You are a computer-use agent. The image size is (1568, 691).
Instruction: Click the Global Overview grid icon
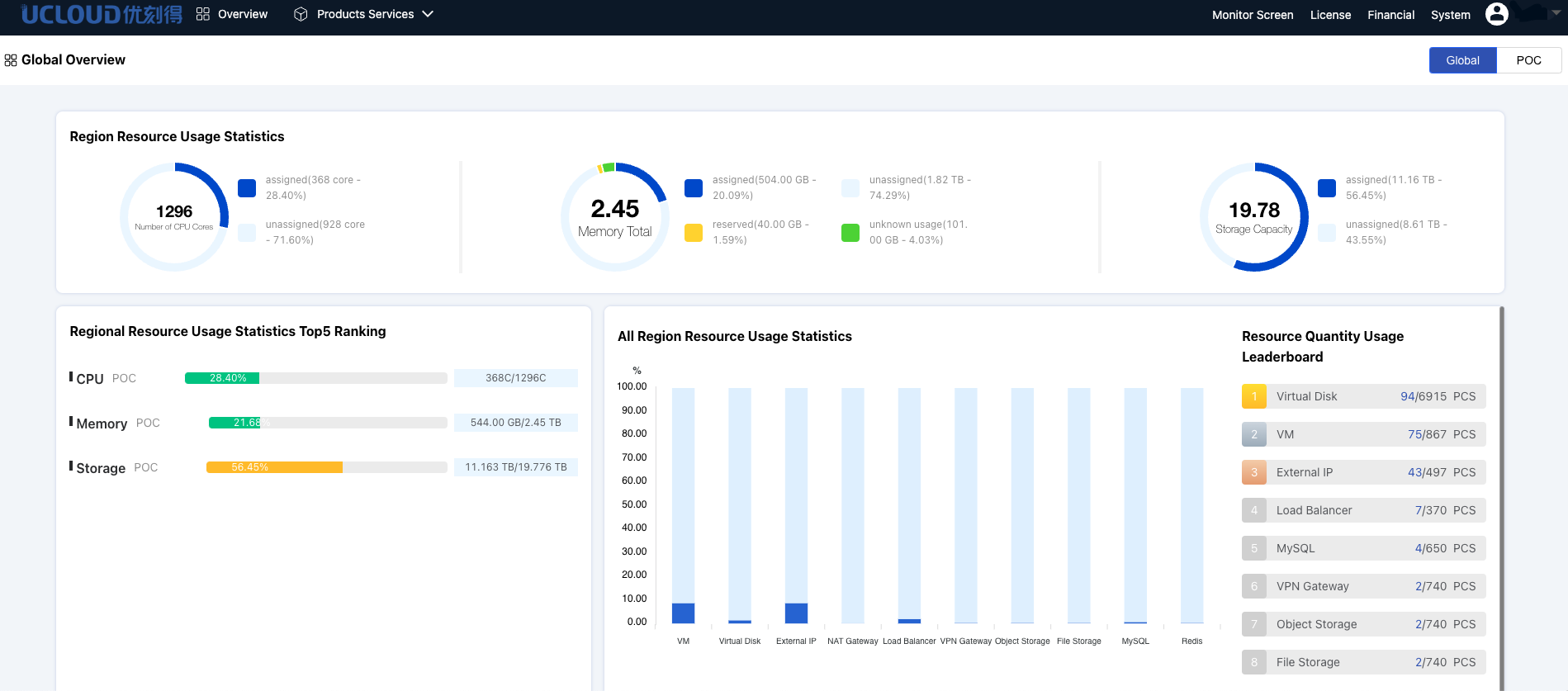11,60
